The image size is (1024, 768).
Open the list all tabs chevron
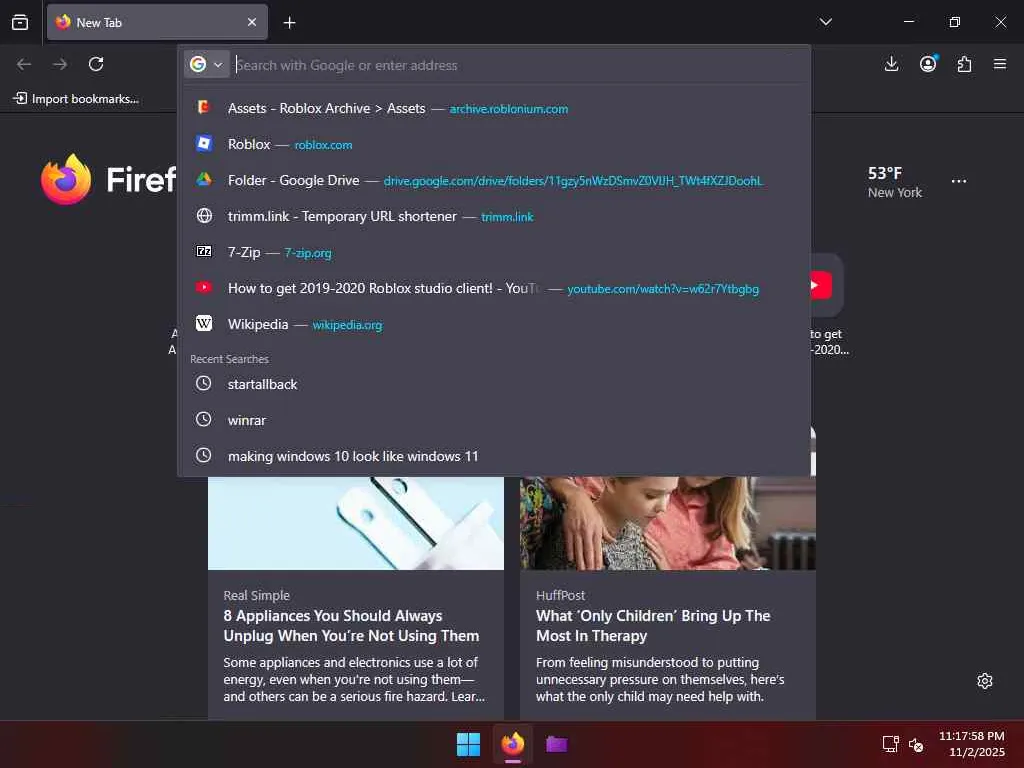tap(825, 22)
